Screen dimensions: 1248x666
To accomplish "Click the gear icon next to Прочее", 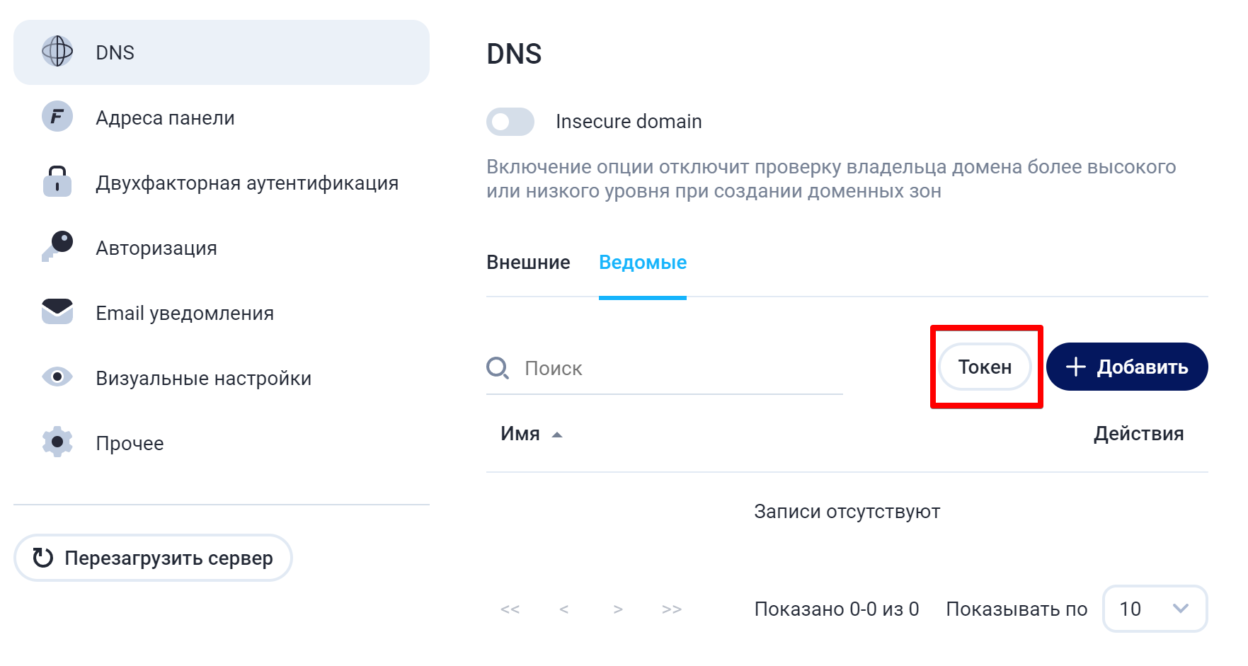I will (x=57, y=442).
